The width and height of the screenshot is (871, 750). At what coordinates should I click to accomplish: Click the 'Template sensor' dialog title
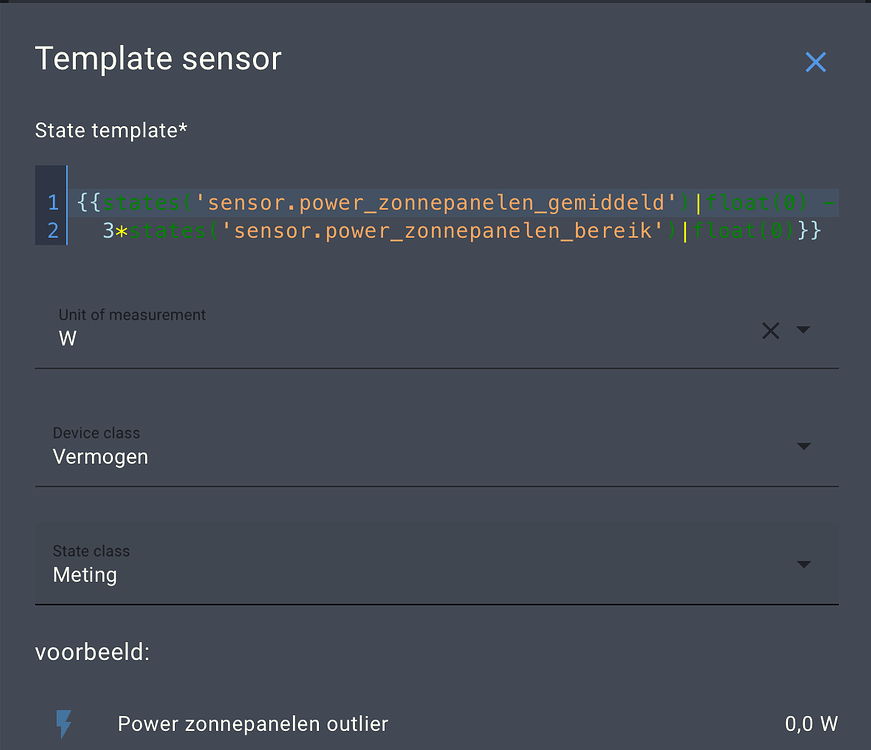(x=158, y=59)
